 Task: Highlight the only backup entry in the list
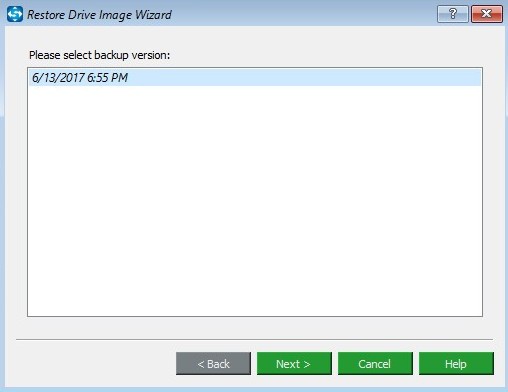[255, 78]
